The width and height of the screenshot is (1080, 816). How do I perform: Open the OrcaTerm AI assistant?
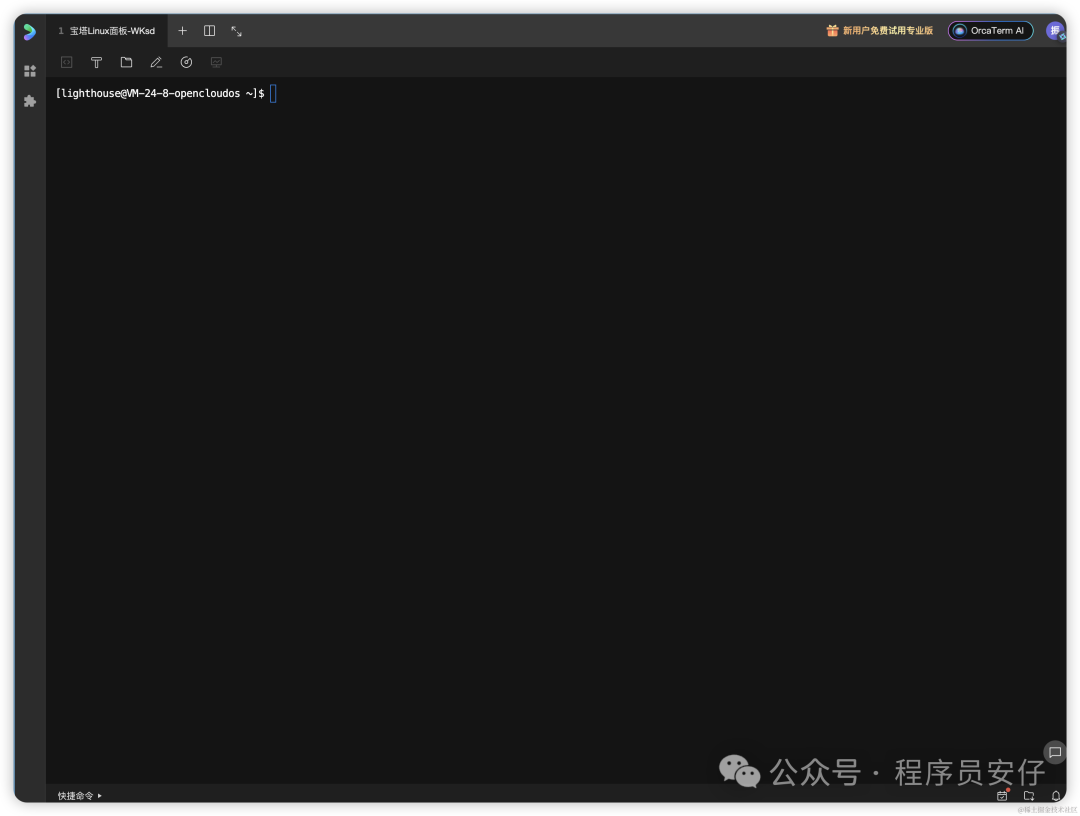[990, 31]
